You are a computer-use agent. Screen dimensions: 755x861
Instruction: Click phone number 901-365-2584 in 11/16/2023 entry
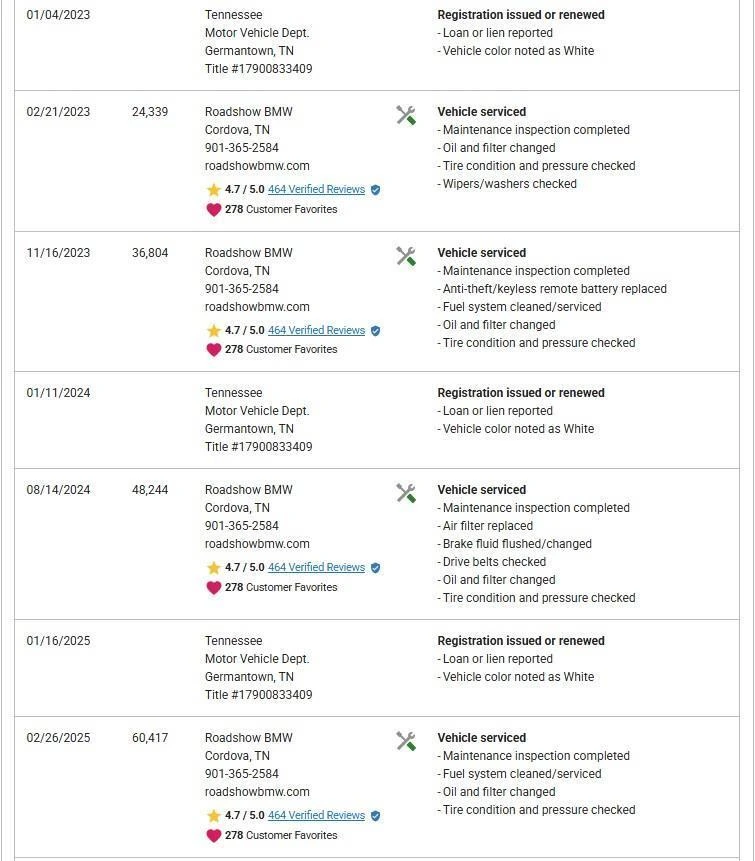coord(242,289)
